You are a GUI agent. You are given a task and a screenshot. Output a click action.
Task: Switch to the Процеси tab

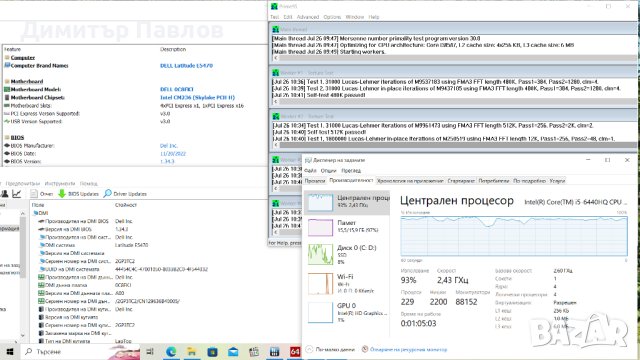315,181
